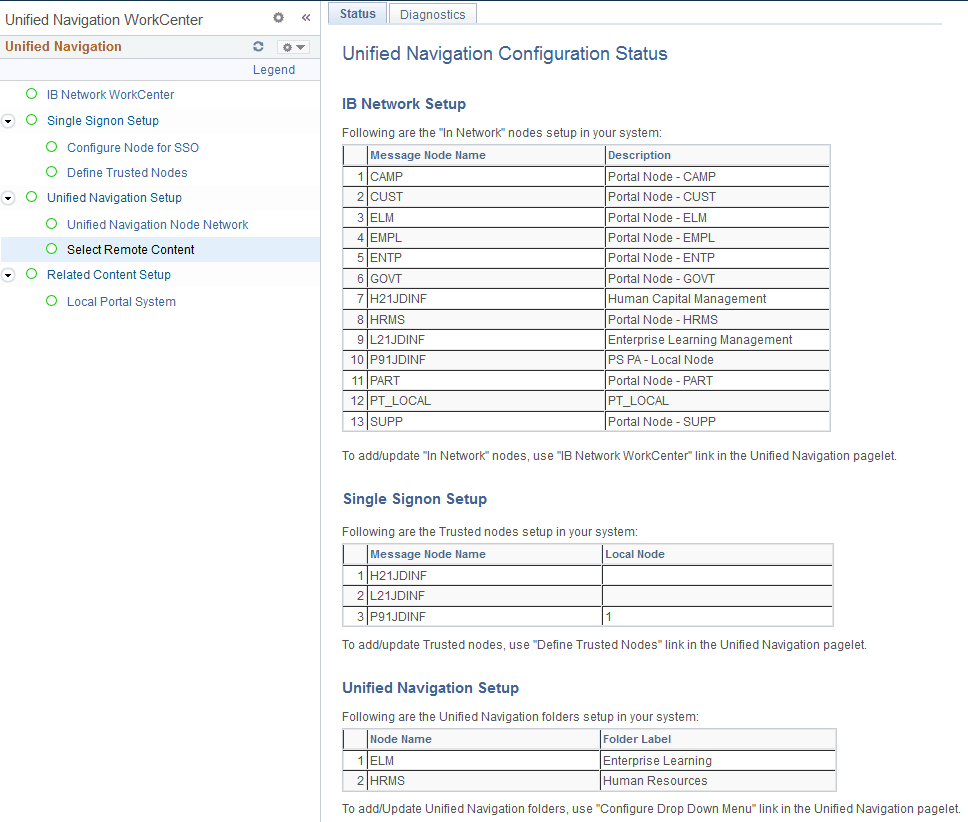968x822 pixels.
Task: Select Remote Content in the navigation tree
Action: [131, 249]
